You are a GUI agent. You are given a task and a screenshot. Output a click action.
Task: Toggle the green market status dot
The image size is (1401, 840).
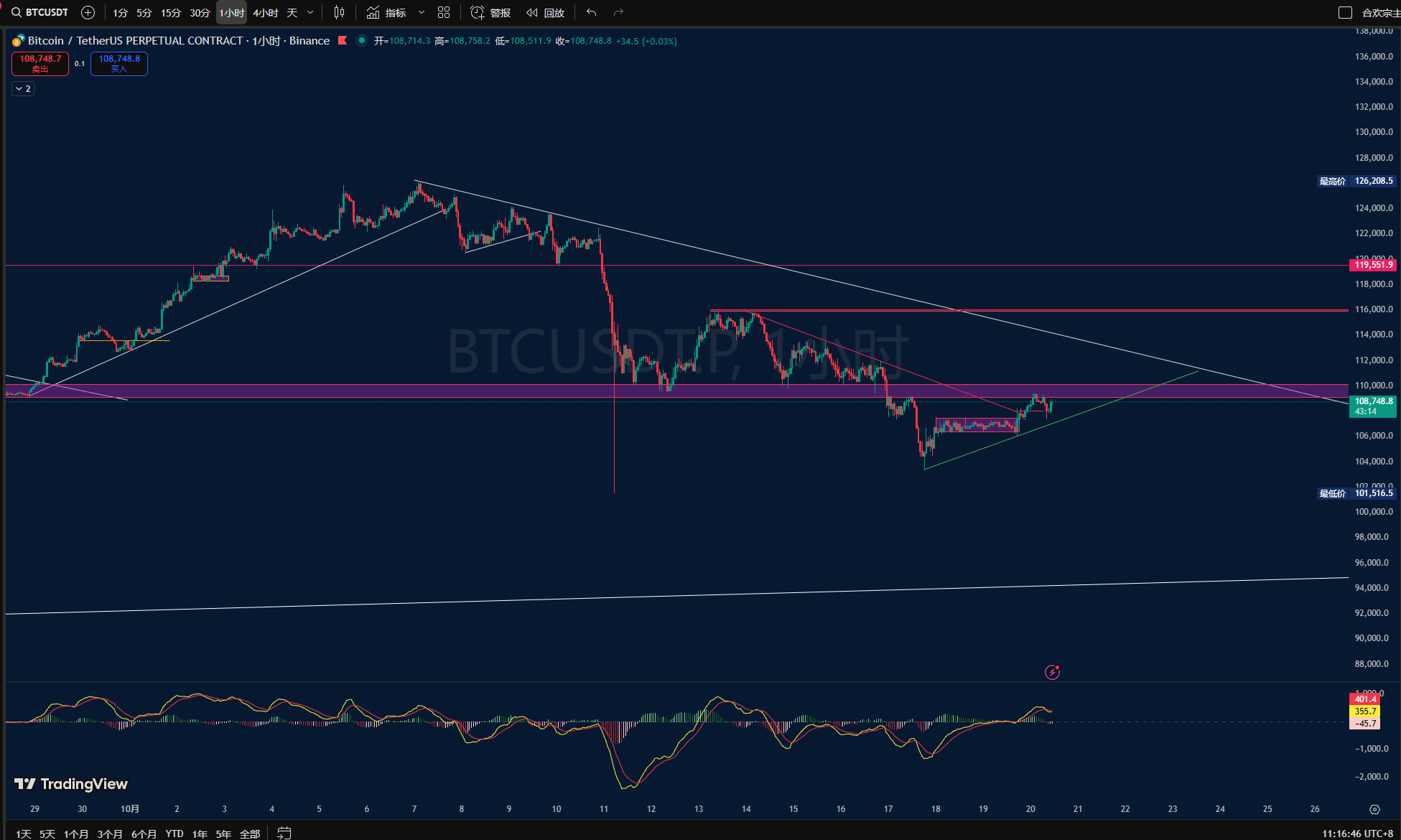362,40
